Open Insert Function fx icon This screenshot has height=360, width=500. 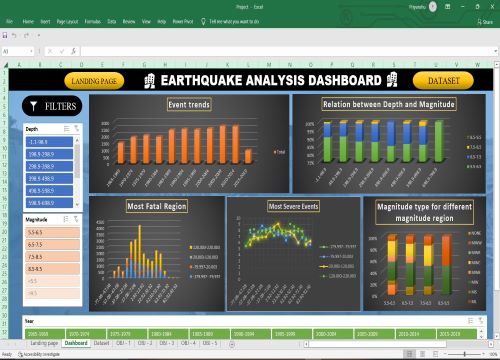tap(73, 51)
